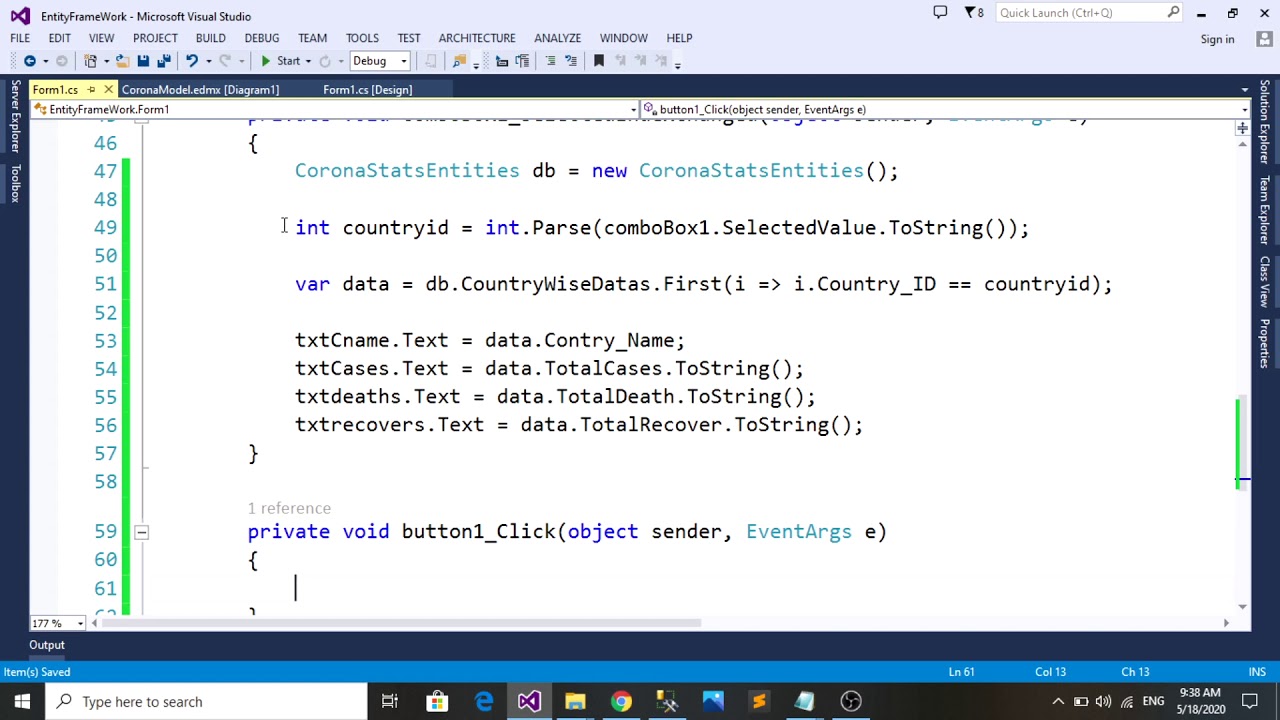Image resolution: width=1280 pixels, height=720 pixels.
Task: Open the Toolbox side tab
Action: (15, 182)
